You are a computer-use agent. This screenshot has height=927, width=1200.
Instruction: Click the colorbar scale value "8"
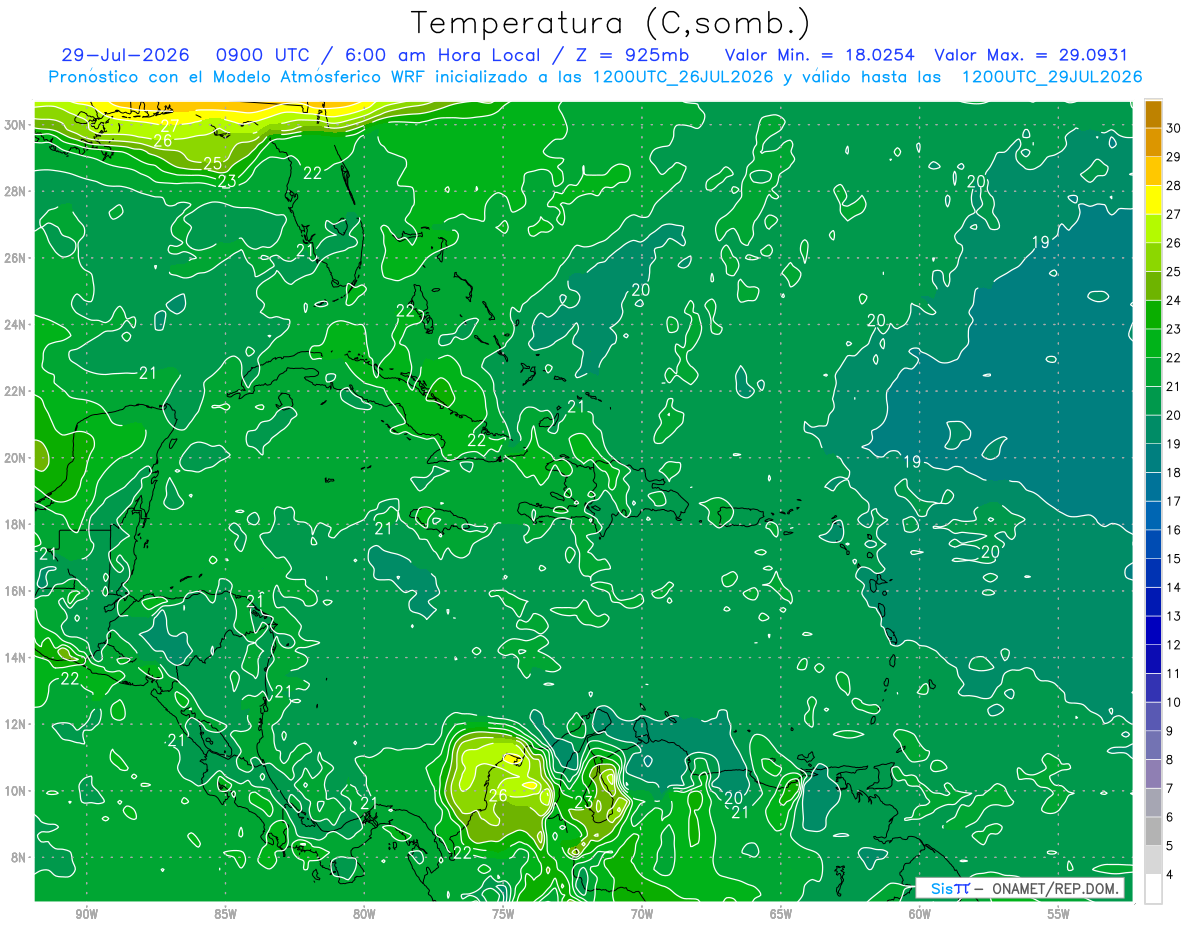[x=1170, y=760]
